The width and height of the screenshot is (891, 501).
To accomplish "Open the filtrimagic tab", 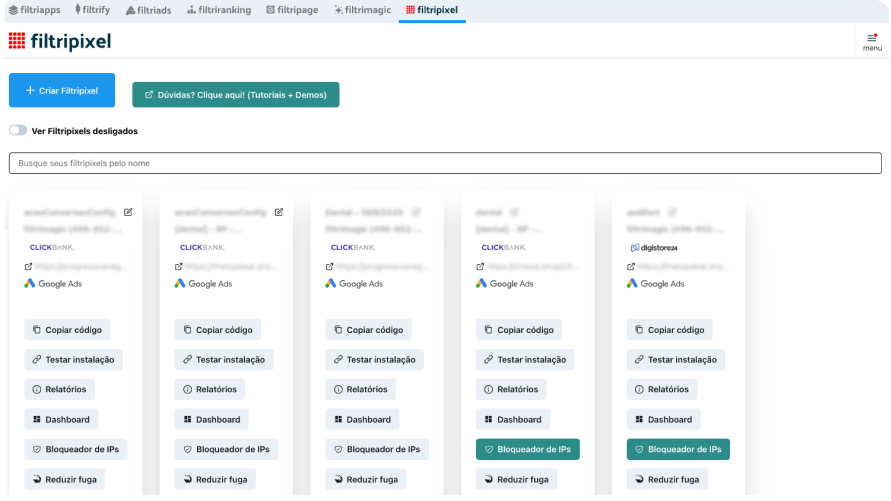I will (x=362, y=9).
